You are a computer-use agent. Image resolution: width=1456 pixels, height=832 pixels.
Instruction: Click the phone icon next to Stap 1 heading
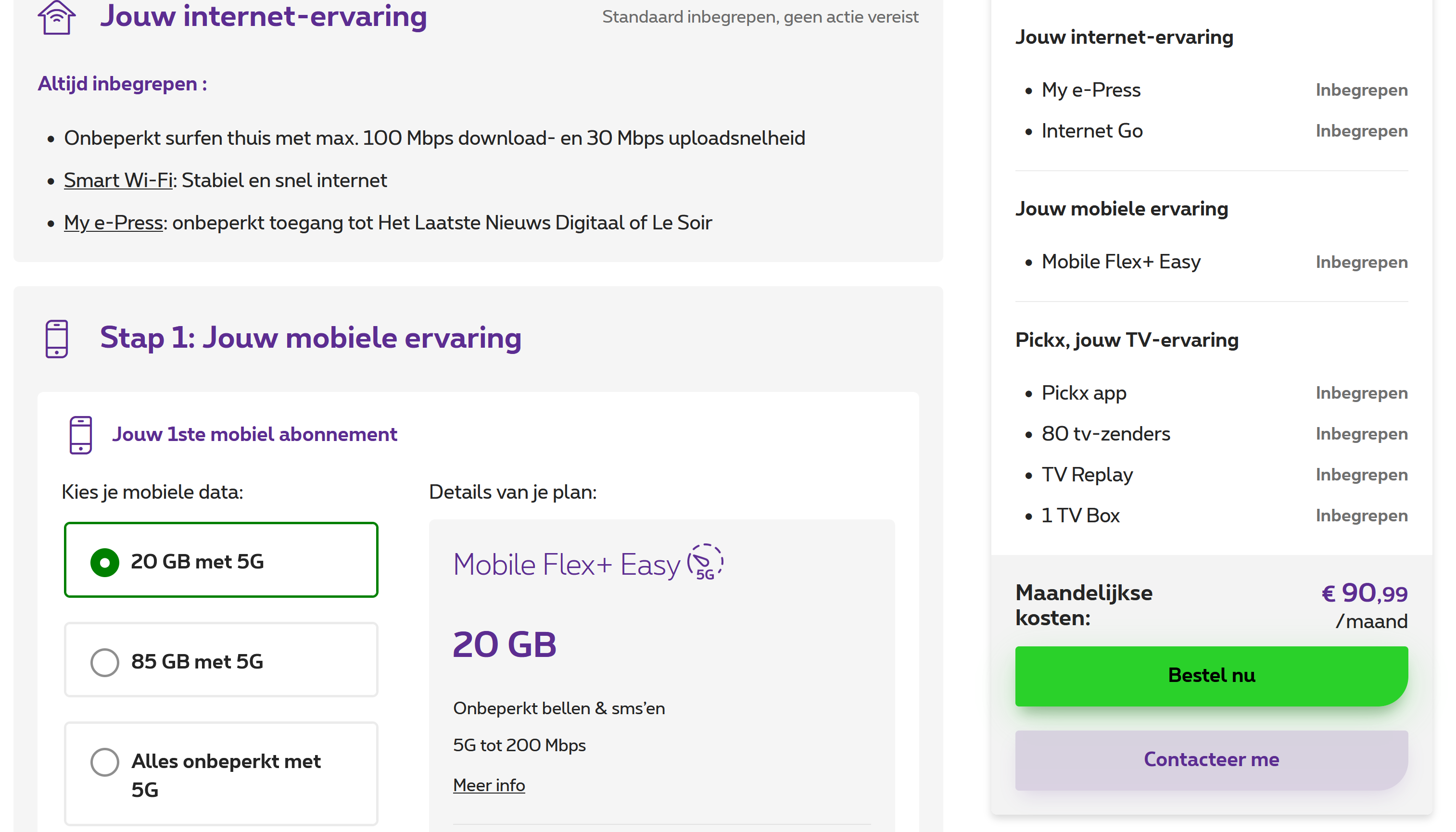coord(57,339)
